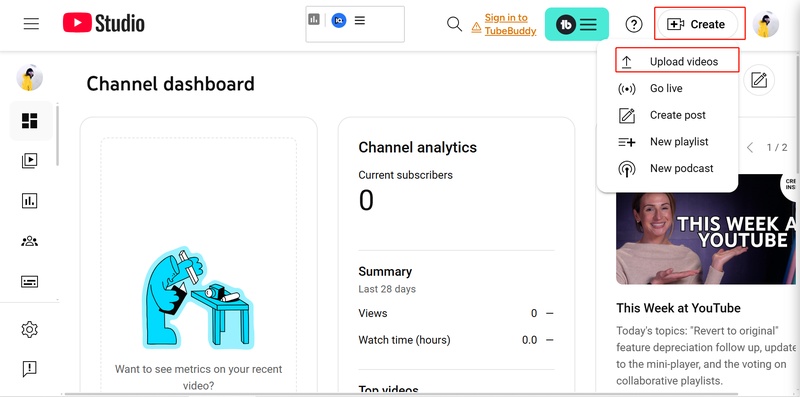
Task: Open Dashboard from the sidebar
Action: click(x=30, y=121)
